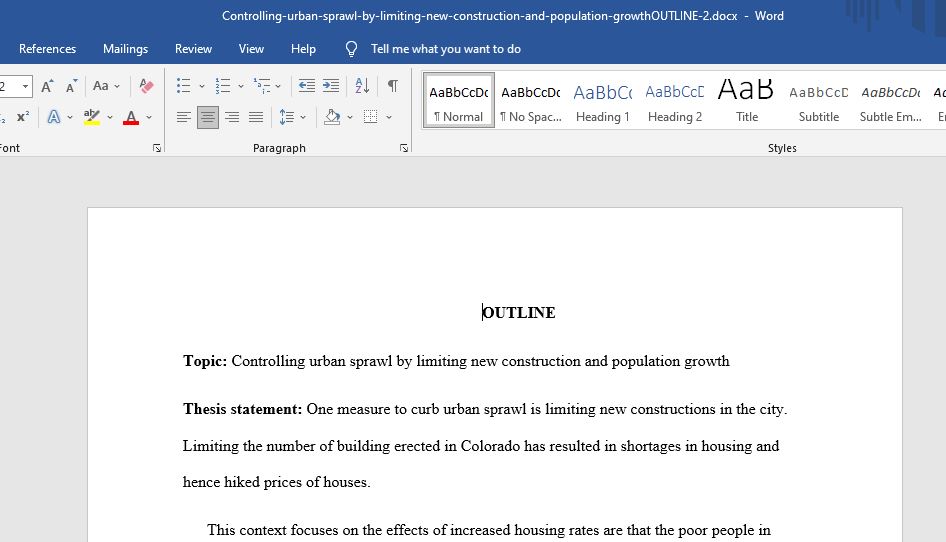Apply the Normal style

[459, 100]
